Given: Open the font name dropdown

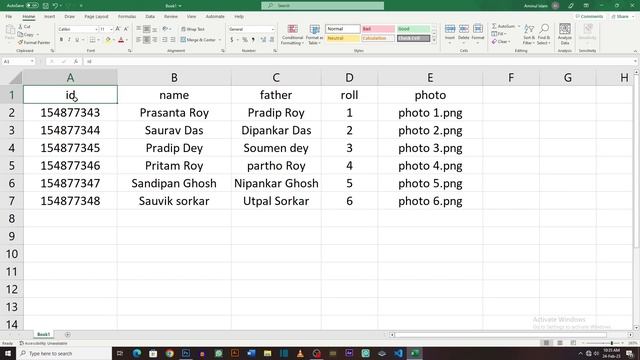Looking at the screenshot, I should [96, 29].
